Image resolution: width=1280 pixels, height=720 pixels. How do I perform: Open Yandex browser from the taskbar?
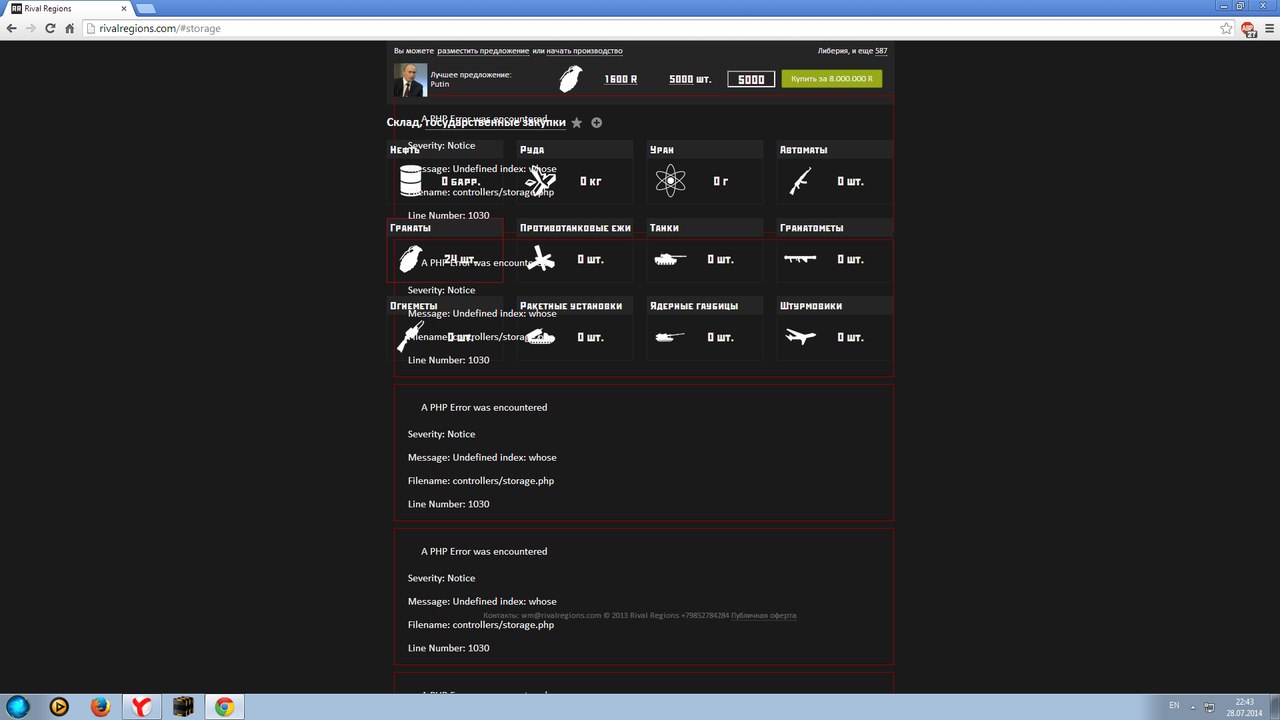142,707
